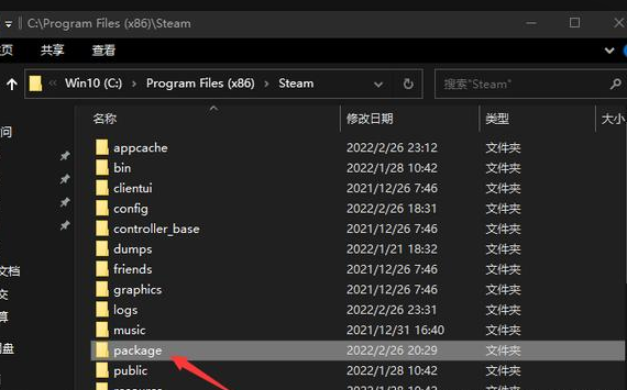Select the package folder icon
Viewport: 627px width, 390px height.
click(x=102, y=350)
